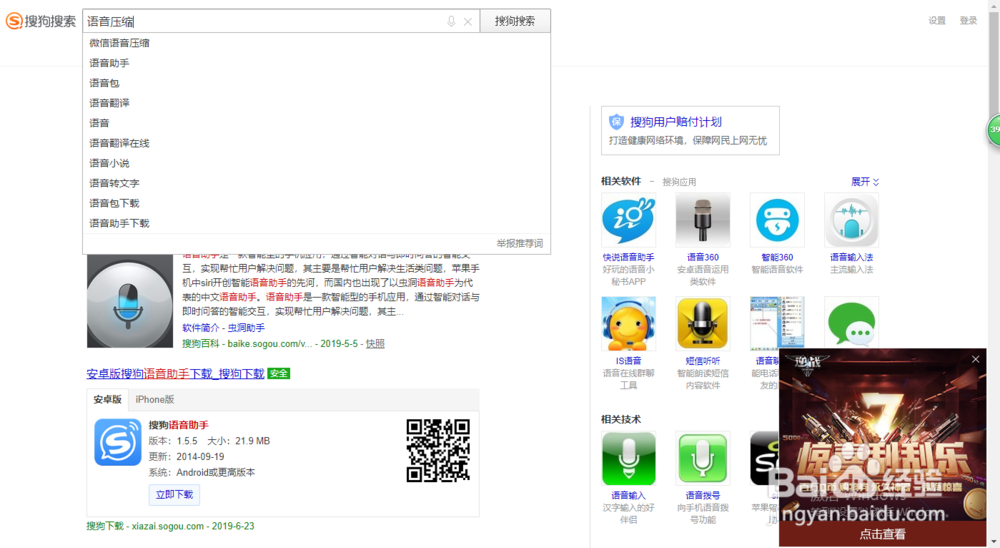Click green chat bubble app icon
The height and width of the screenshot is (548, 1000).
click(x=851, y=323)
